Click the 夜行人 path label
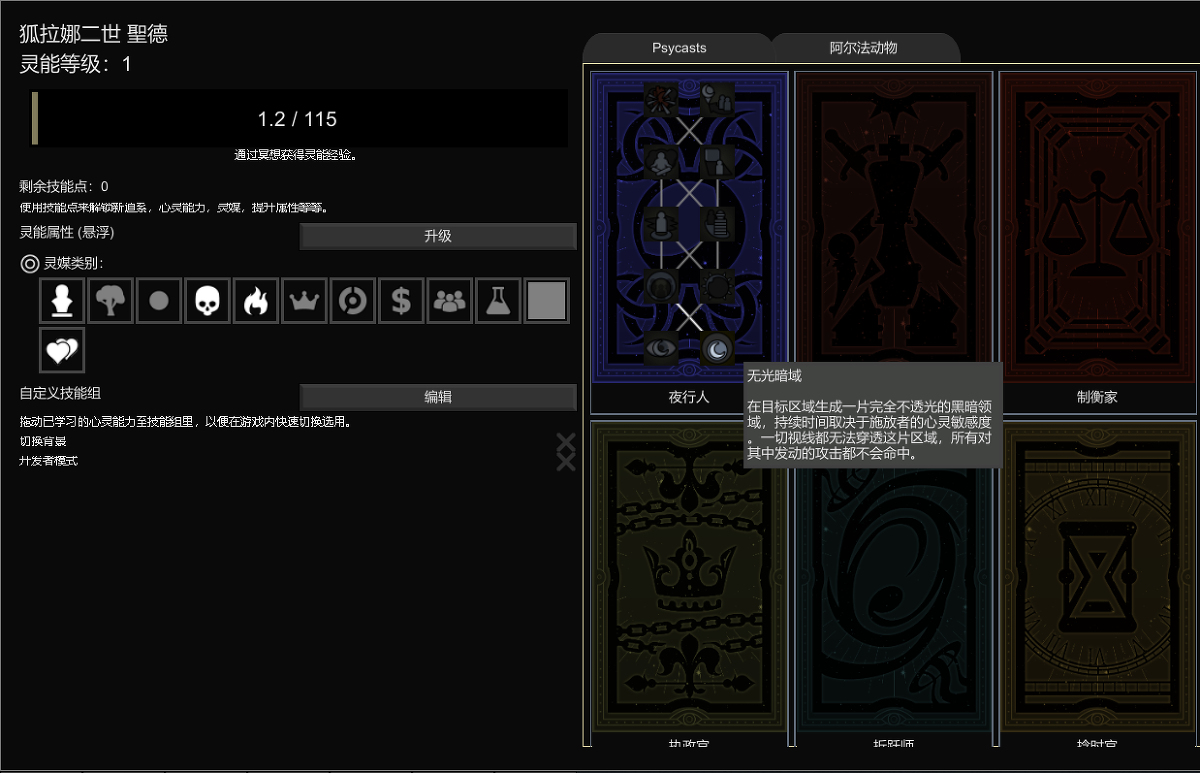1200x773 pixels. pos(689,397)
